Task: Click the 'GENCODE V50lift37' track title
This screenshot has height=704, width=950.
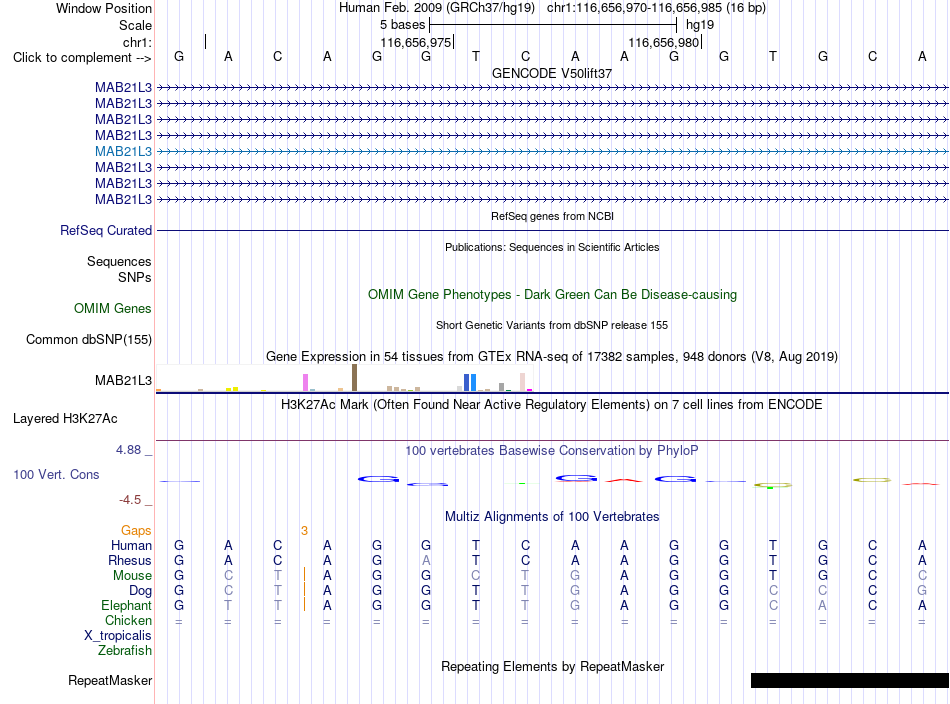Action: (x=552, y=73)
